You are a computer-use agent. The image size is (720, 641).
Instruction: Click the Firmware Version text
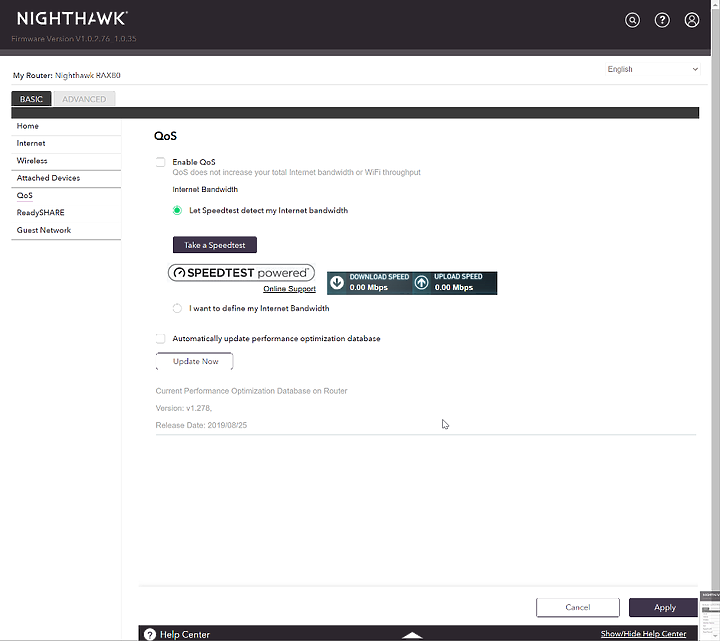[x=73, y=39]
